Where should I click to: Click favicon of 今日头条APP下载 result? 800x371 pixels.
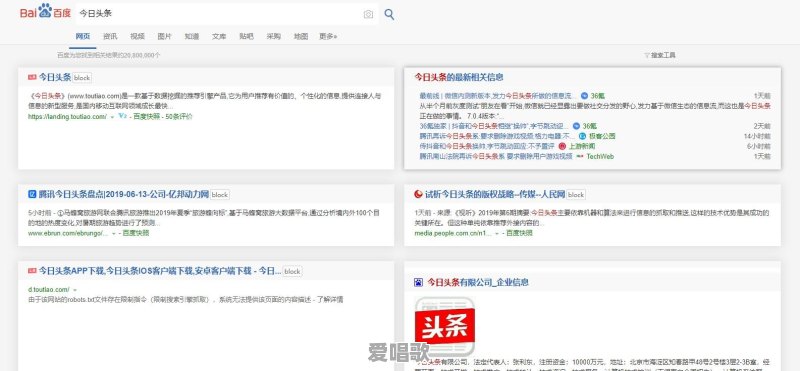click(x=32, y=271)
